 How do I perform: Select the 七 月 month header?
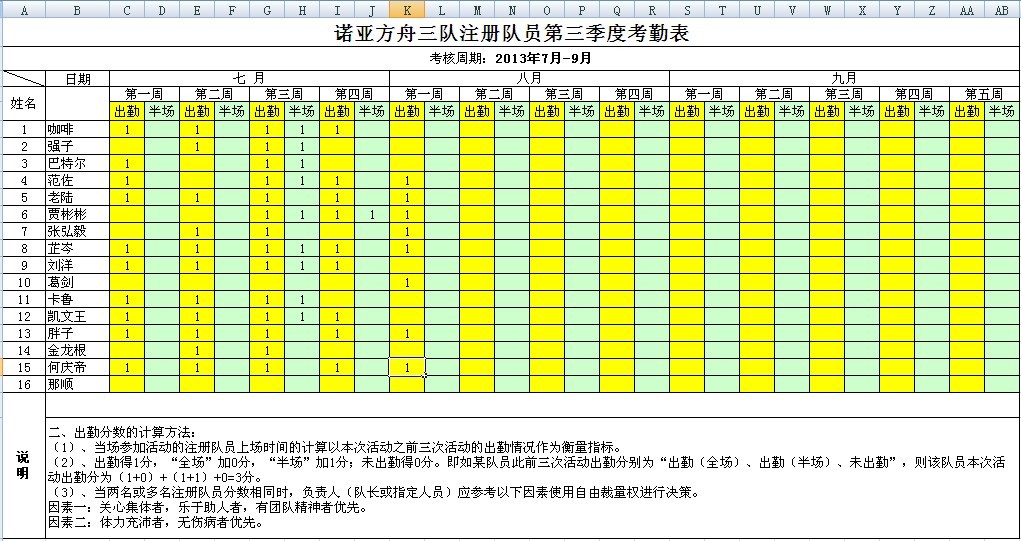(249, 79)
